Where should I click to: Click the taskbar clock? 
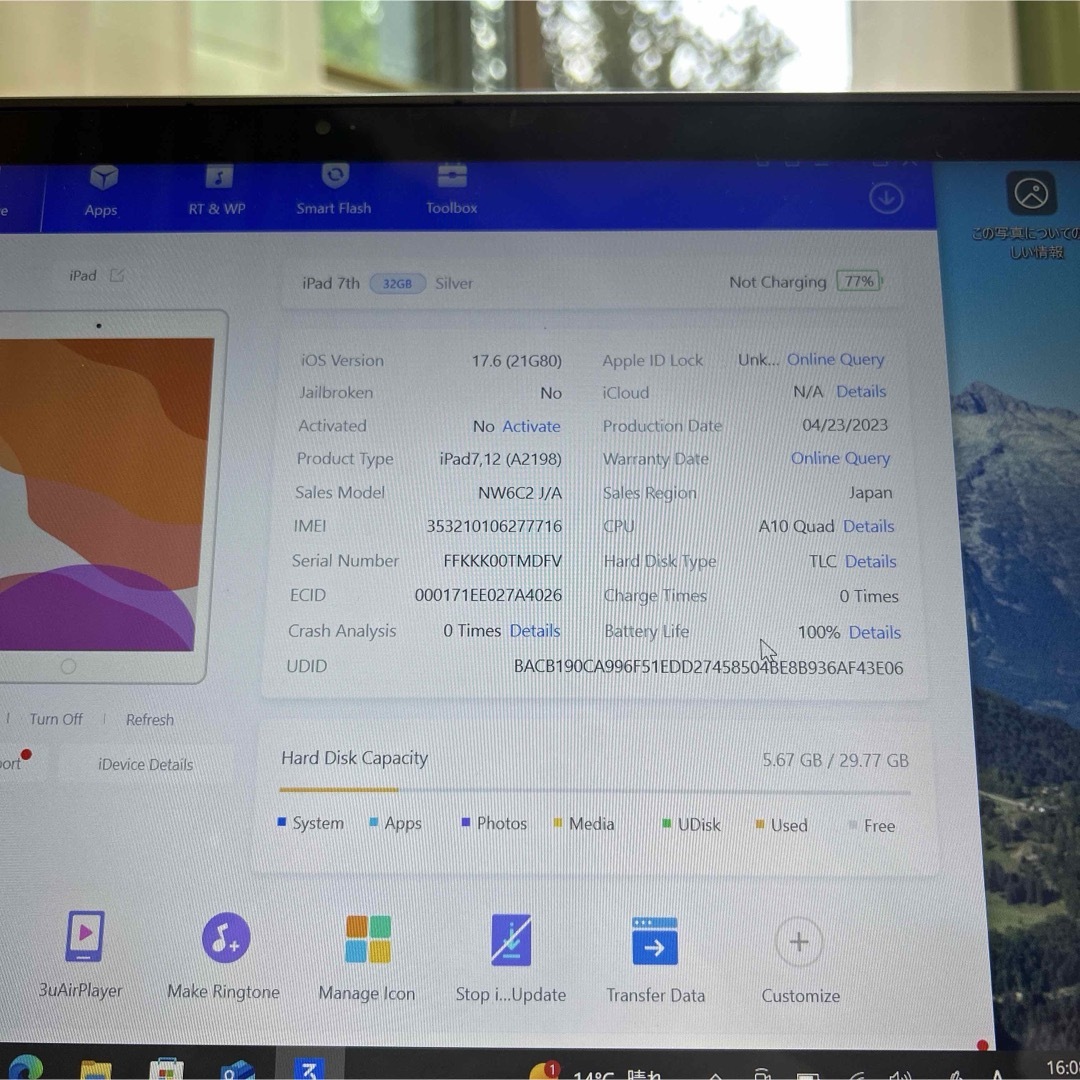coord(1063,1069)
